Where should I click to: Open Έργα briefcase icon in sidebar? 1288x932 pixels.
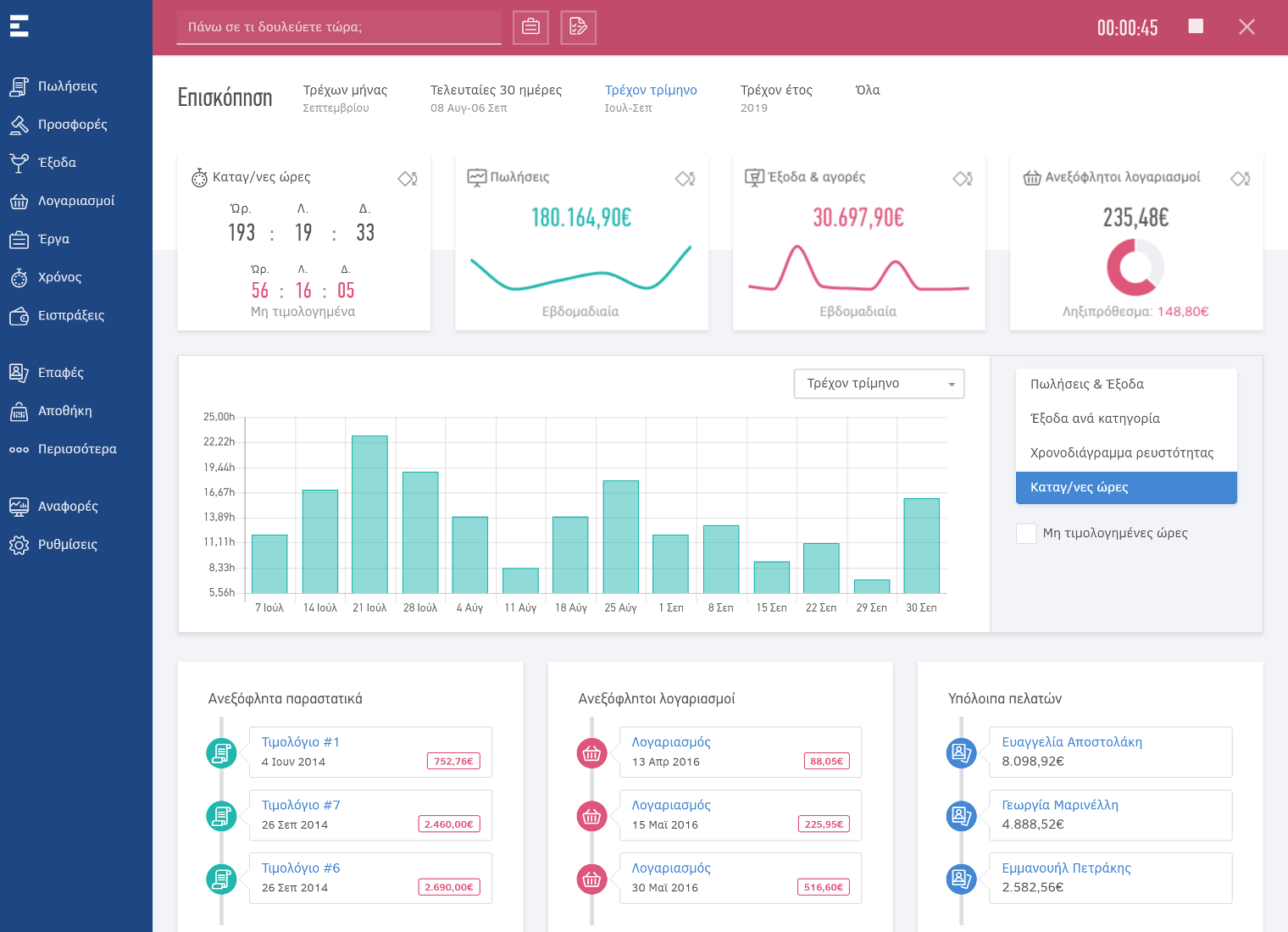pyautogui.click(x=19, y=240)
